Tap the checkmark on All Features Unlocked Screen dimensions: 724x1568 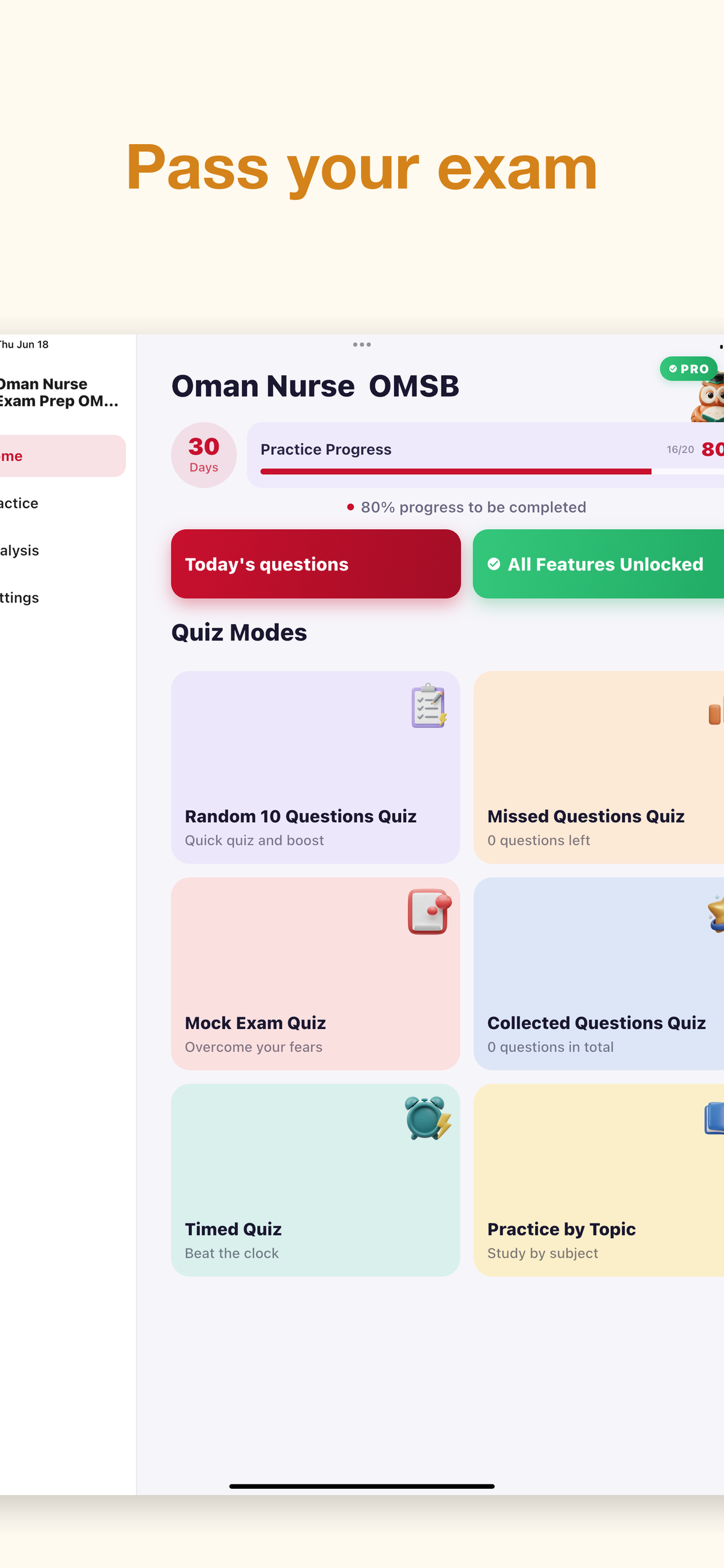tap(494, 564)
